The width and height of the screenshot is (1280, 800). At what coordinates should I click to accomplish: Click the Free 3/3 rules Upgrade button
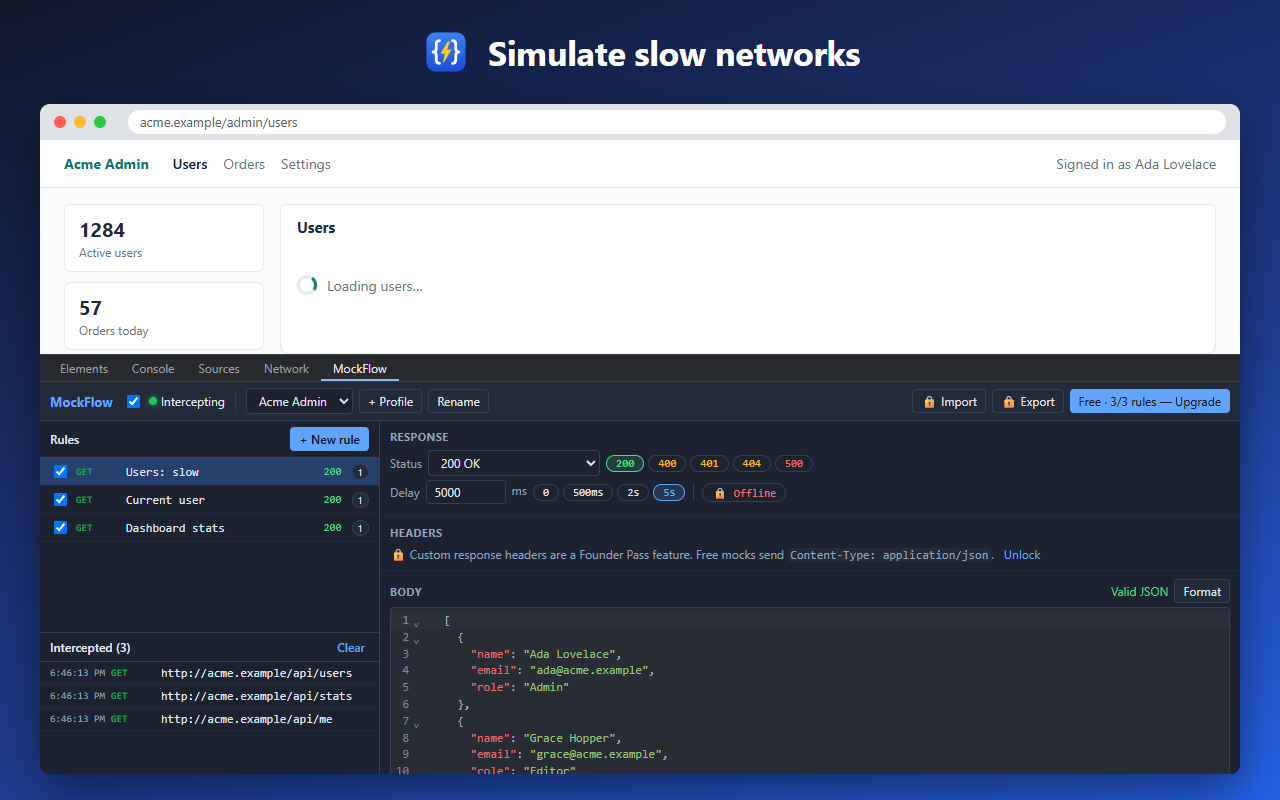coord(1150,402)
